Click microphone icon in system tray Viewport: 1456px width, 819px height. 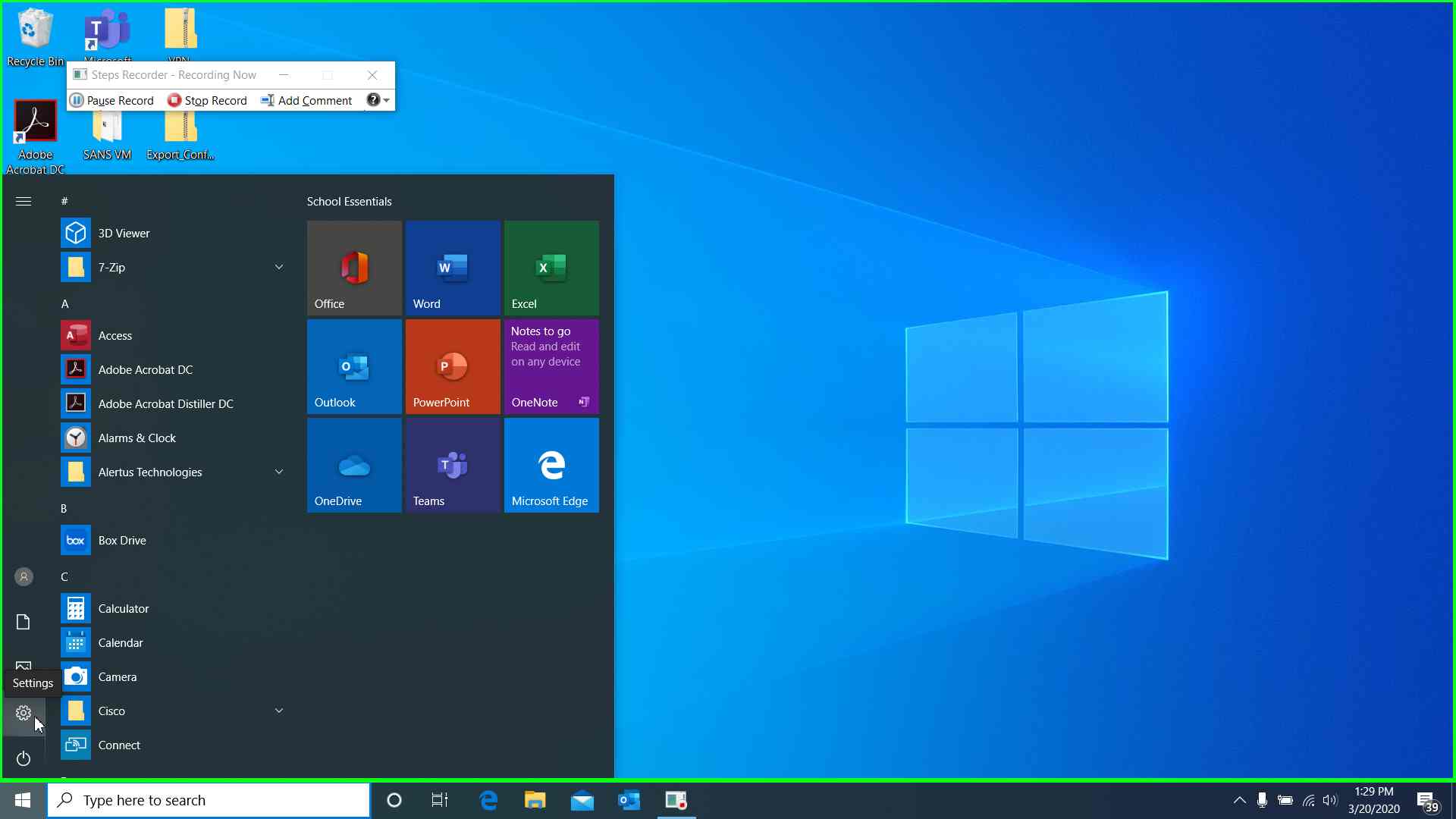click(x=1262, y=800)
